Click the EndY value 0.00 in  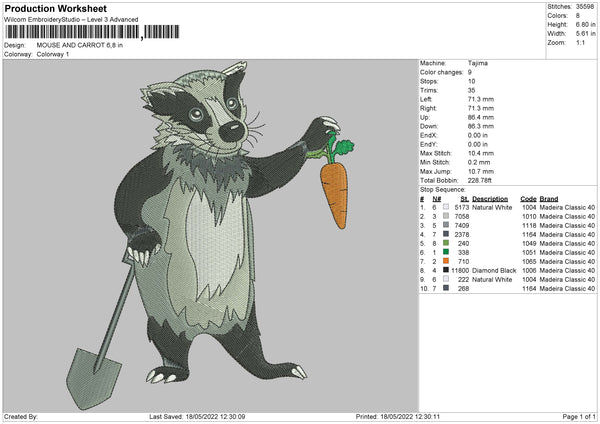click(x=478, y=144)
